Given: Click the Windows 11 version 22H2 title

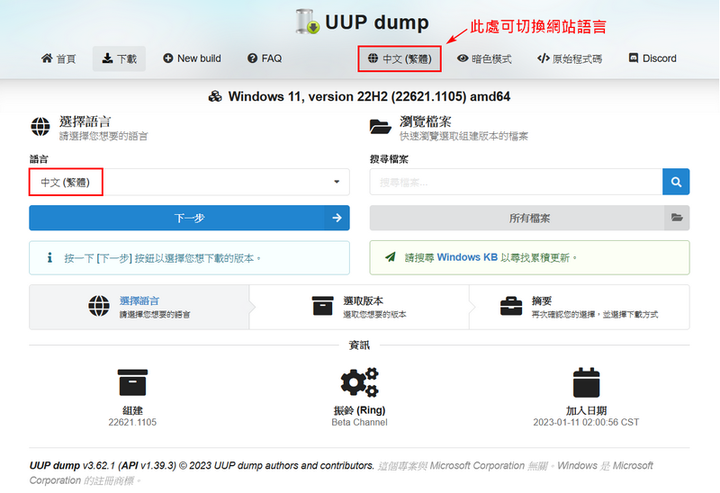Looking at the screenshot, I should tap(369, 96).
